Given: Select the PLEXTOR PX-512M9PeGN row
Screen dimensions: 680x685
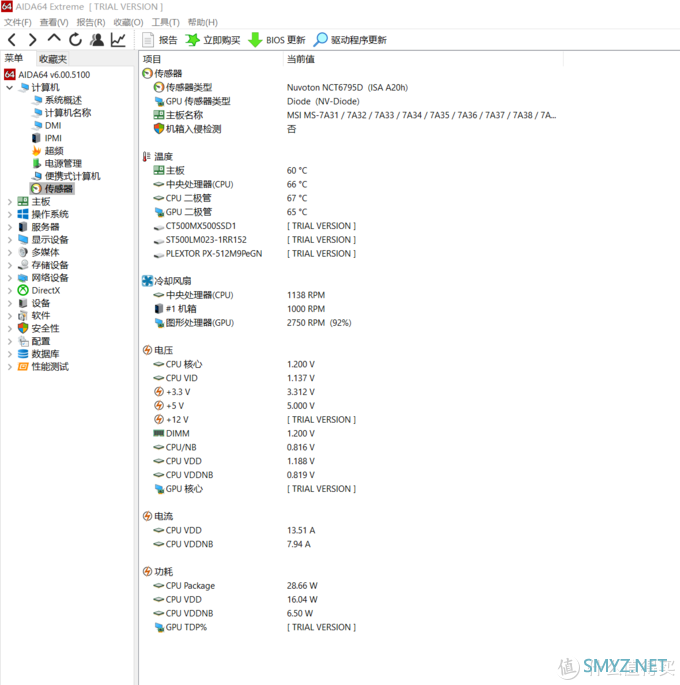Looking at the screenshot, I should pyautogui.click(x=255, y=254).
